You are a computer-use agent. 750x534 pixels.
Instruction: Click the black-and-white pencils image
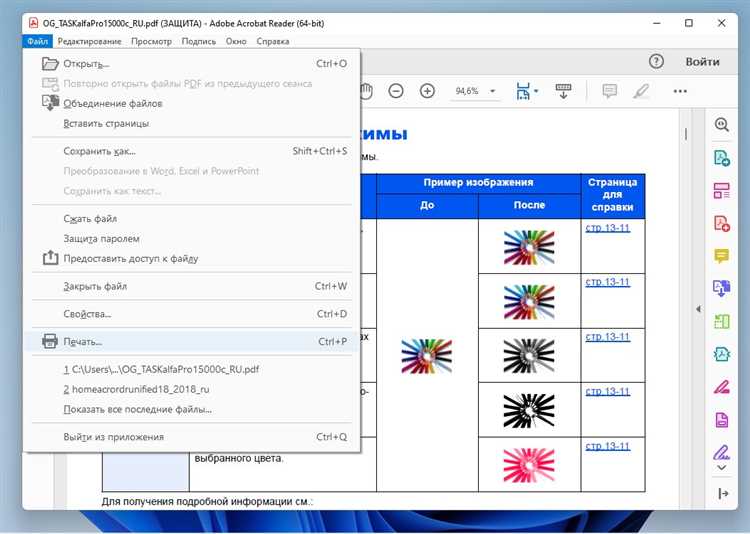(x=529, y=411)
